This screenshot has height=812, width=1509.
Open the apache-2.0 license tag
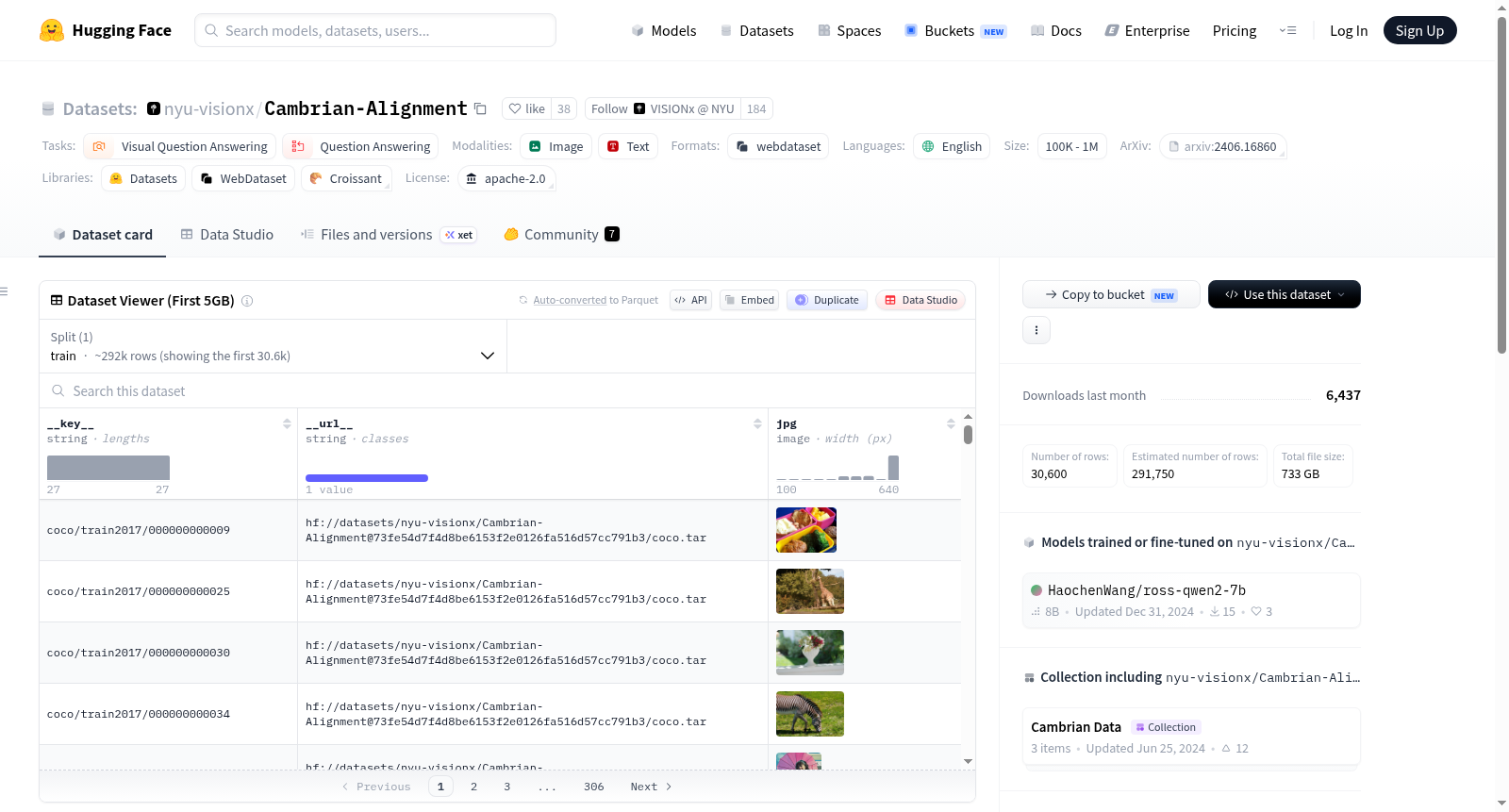coord(506,178)
